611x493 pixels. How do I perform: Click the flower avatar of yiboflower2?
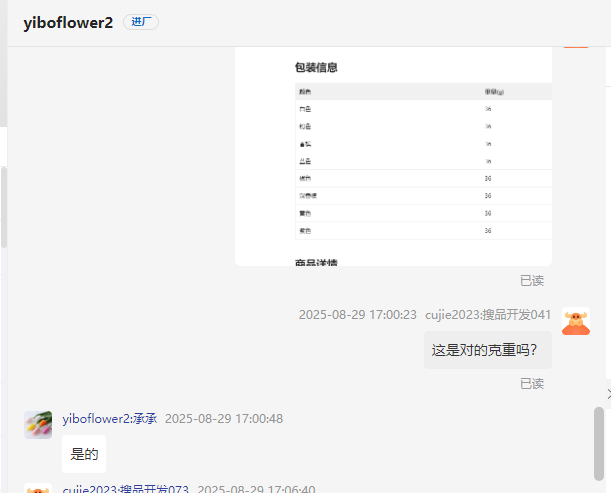[38, 424]
